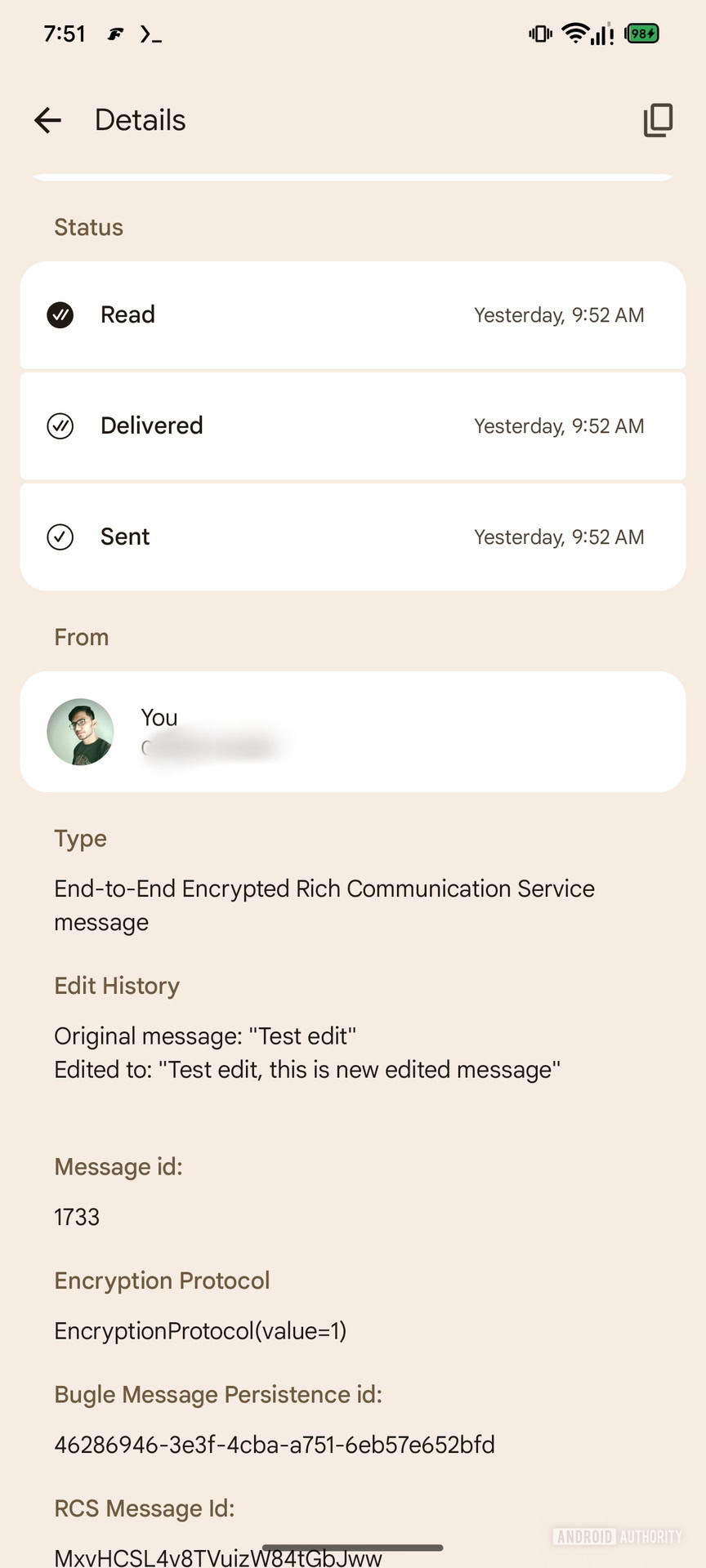Tap the Bugle Message Persistence id value
706x1568 pixels.
pos(274,1445)
